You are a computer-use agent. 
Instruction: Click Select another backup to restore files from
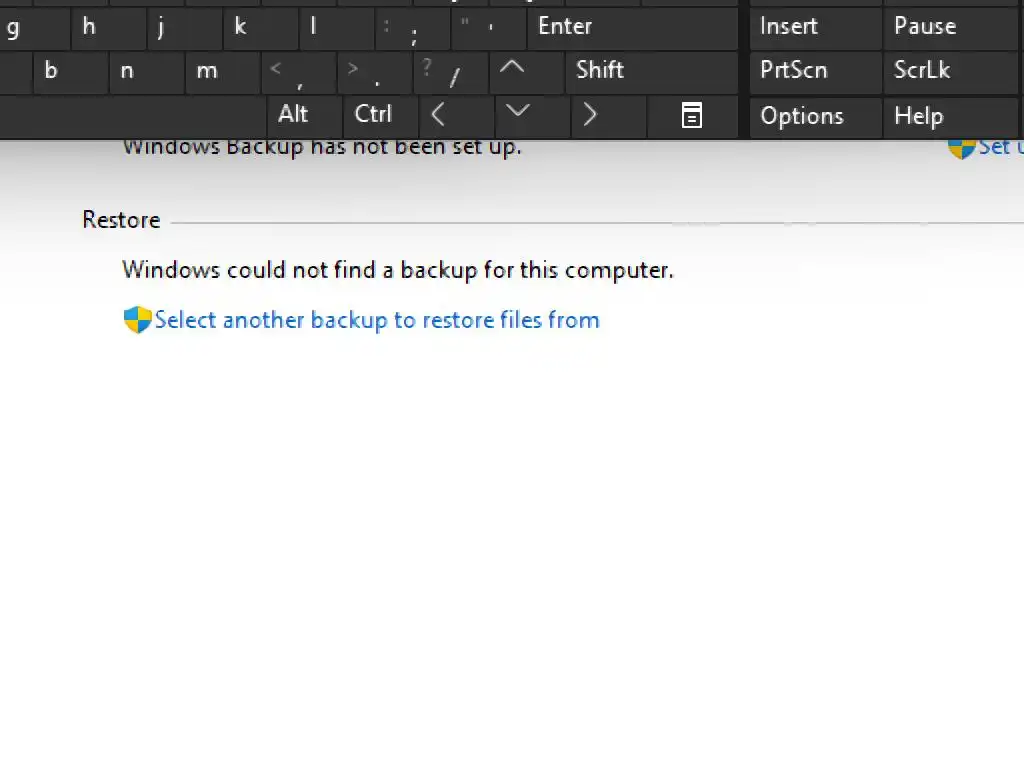coord(377,320)
